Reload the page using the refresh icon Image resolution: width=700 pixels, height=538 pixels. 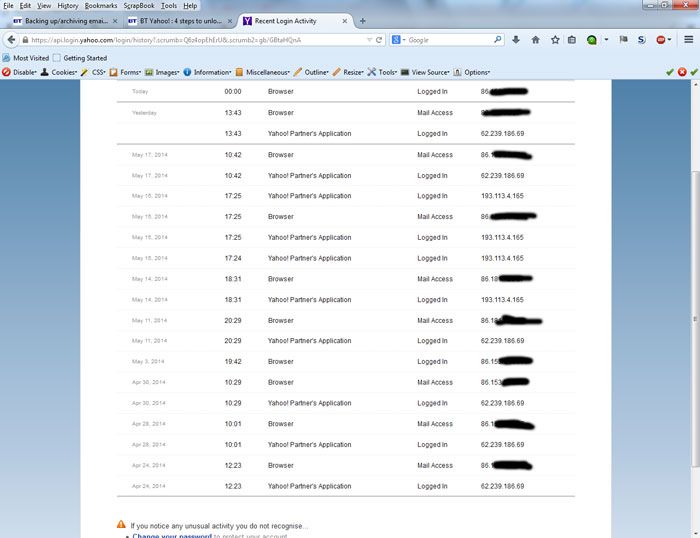(379, 40)
